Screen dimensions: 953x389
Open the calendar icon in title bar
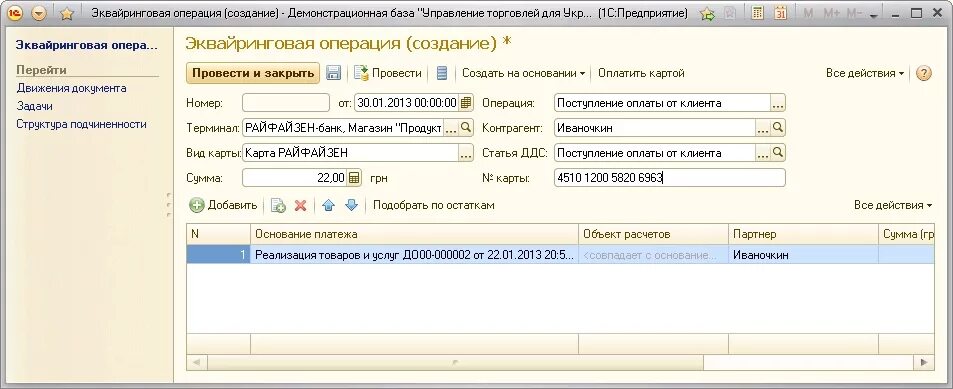point(780,13)
